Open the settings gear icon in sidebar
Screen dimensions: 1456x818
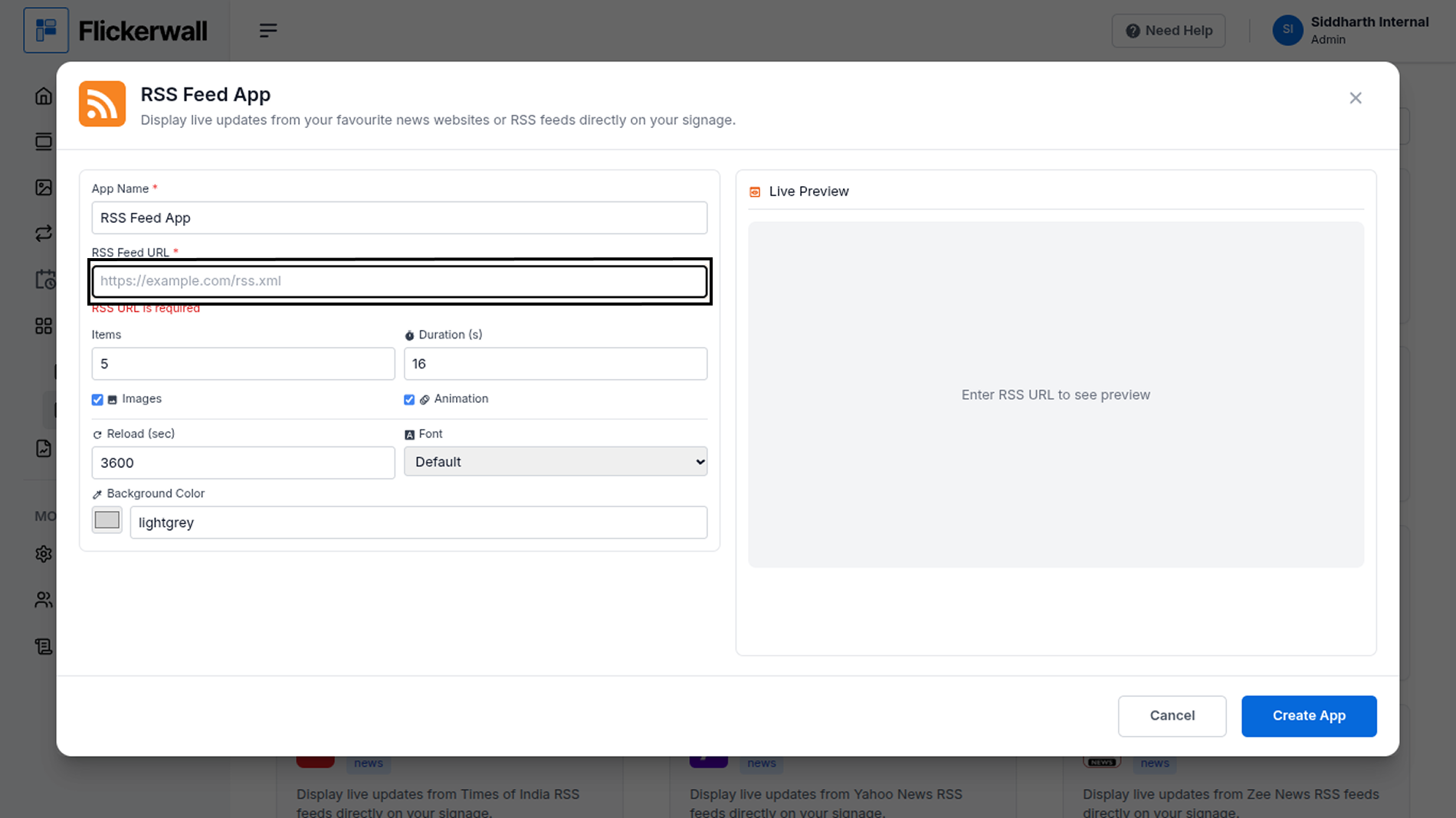pos(44,554)
